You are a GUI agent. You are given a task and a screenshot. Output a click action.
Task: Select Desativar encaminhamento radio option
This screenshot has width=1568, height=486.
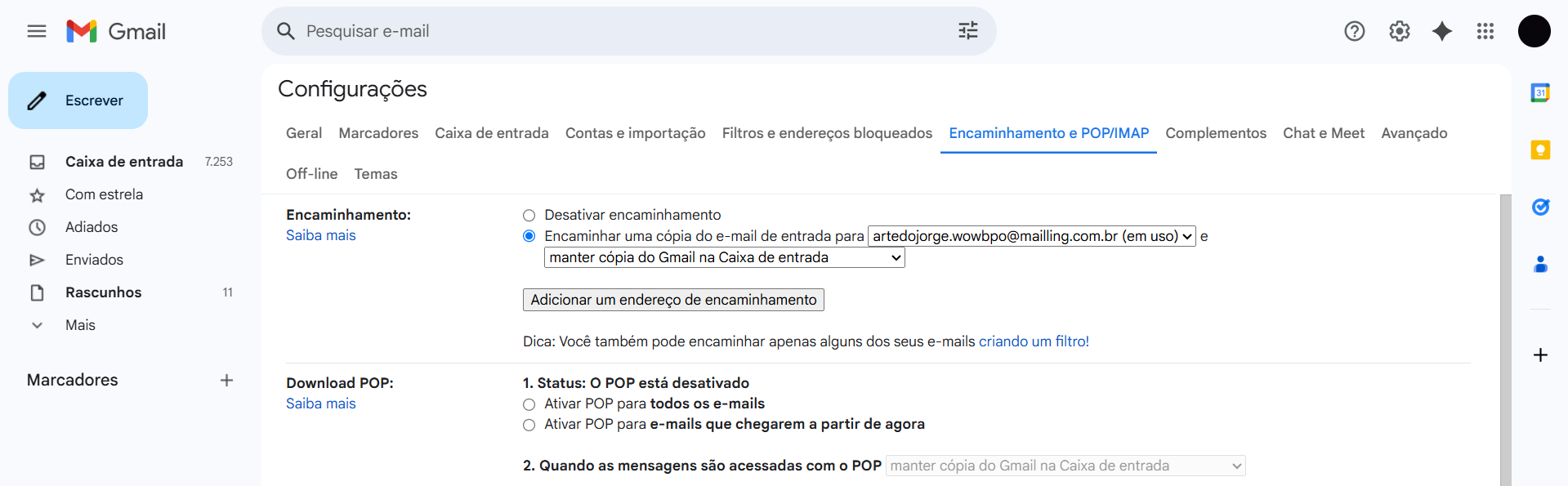click(529, 216)
